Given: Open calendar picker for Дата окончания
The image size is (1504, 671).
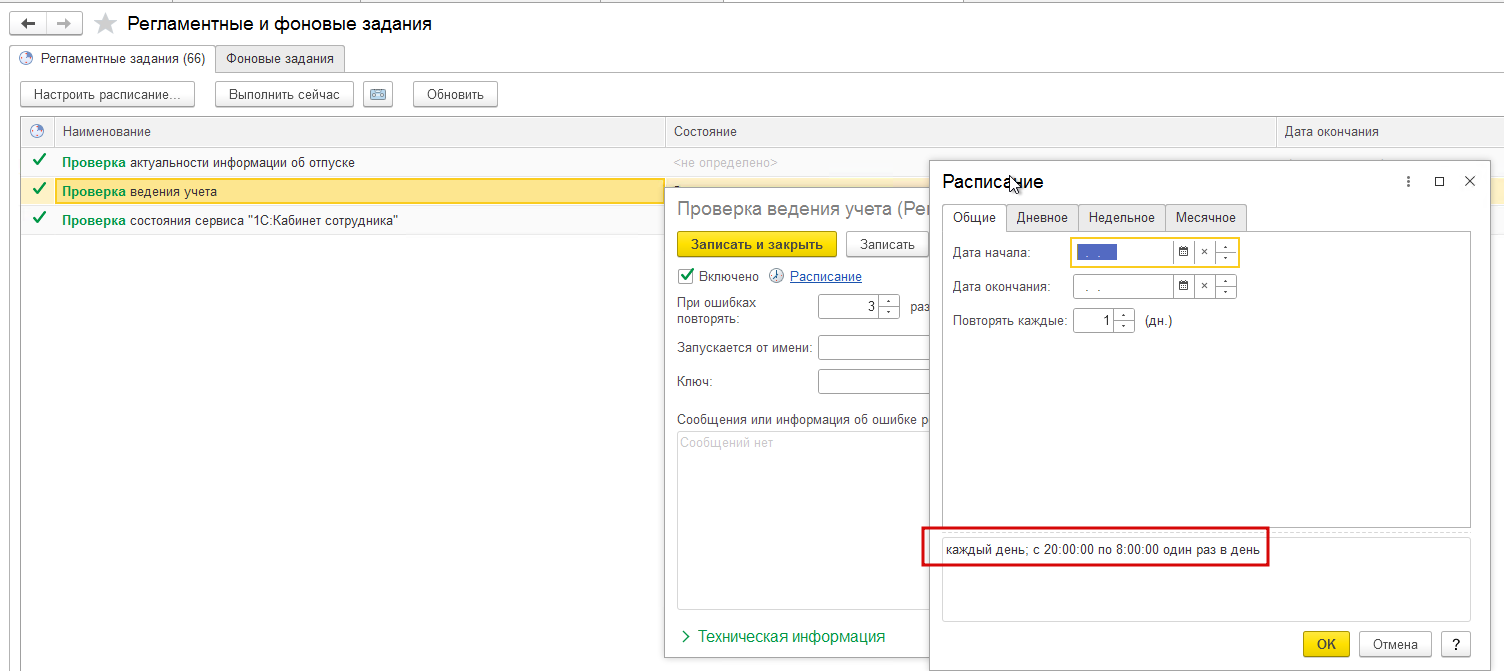Looking at the screenshot, I should coord(1183,286).
